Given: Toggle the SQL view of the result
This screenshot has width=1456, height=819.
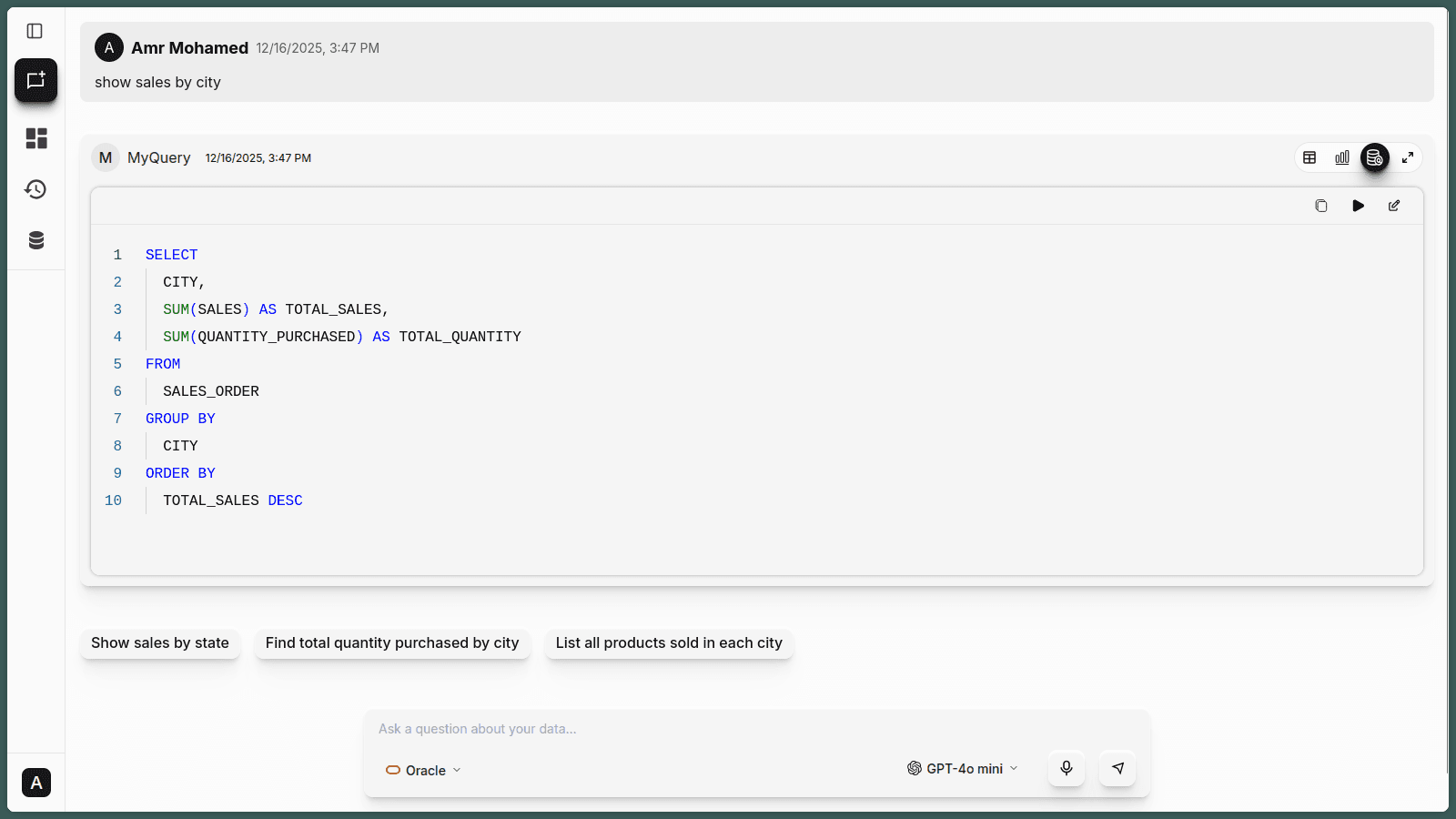Looking at the screenshot, I should (x=1374, y=157).
